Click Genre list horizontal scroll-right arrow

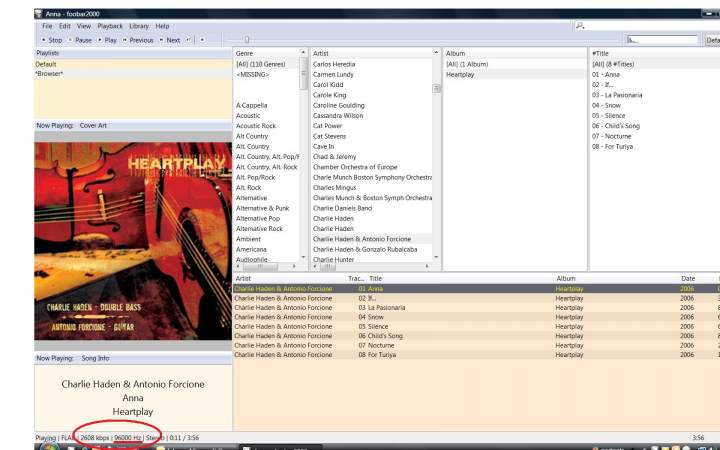[294, 266]
